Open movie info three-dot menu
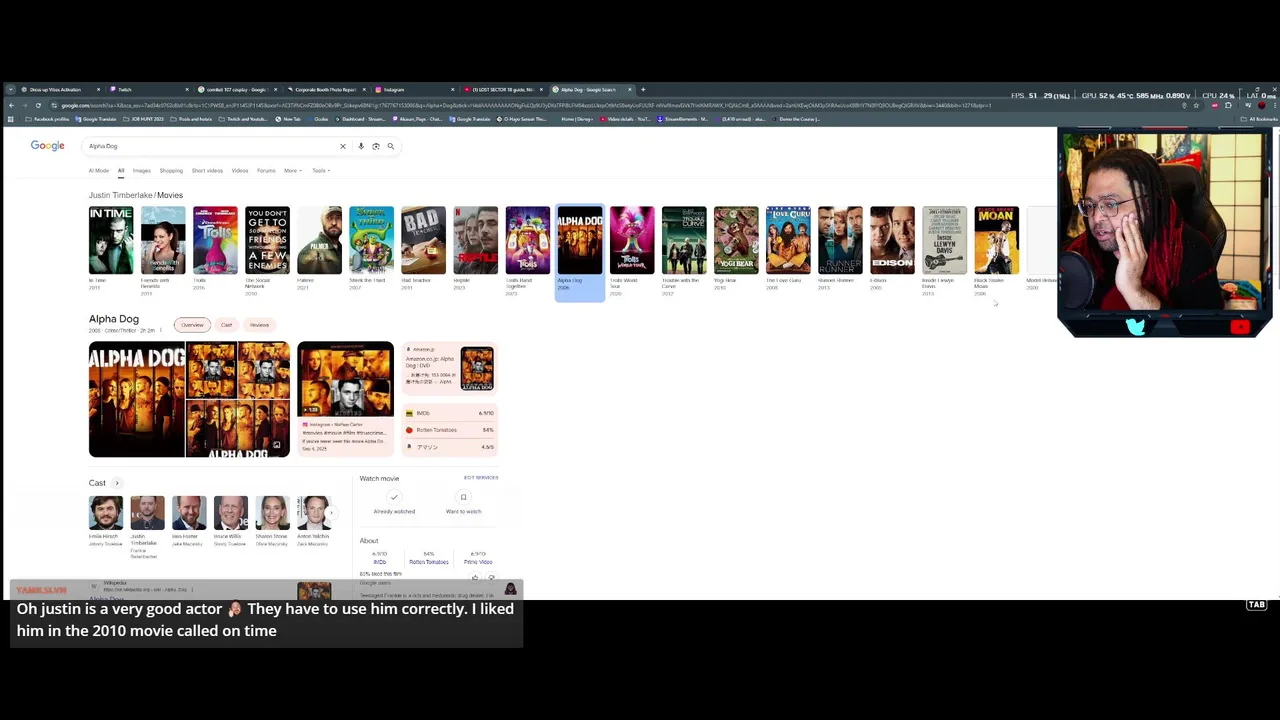The height and width of the screenshot is (720, 1280). [x=161, y=330]
